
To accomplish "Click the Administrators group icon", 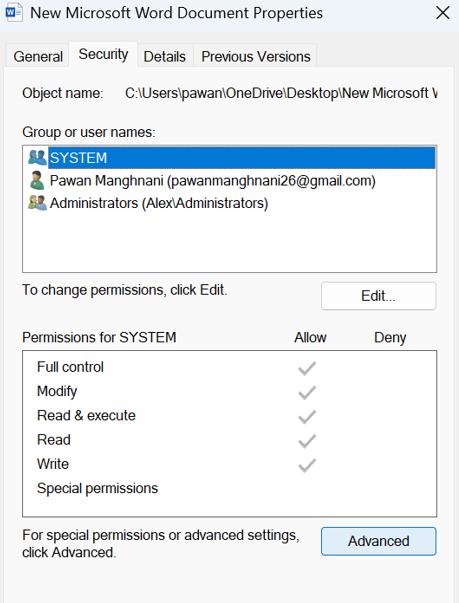I will [x=37, y=203].
